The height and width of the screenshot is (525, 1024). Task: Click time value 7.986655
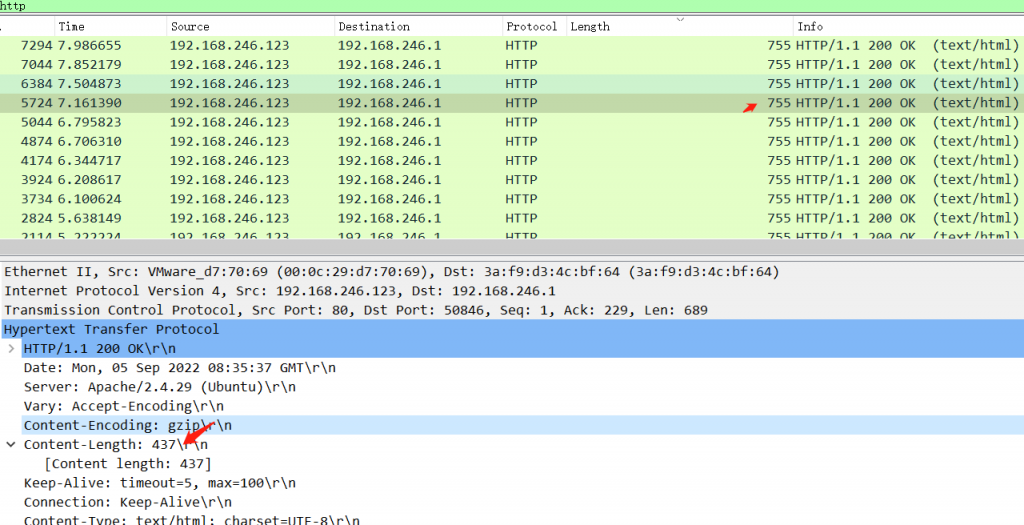[x=89, y=46]
